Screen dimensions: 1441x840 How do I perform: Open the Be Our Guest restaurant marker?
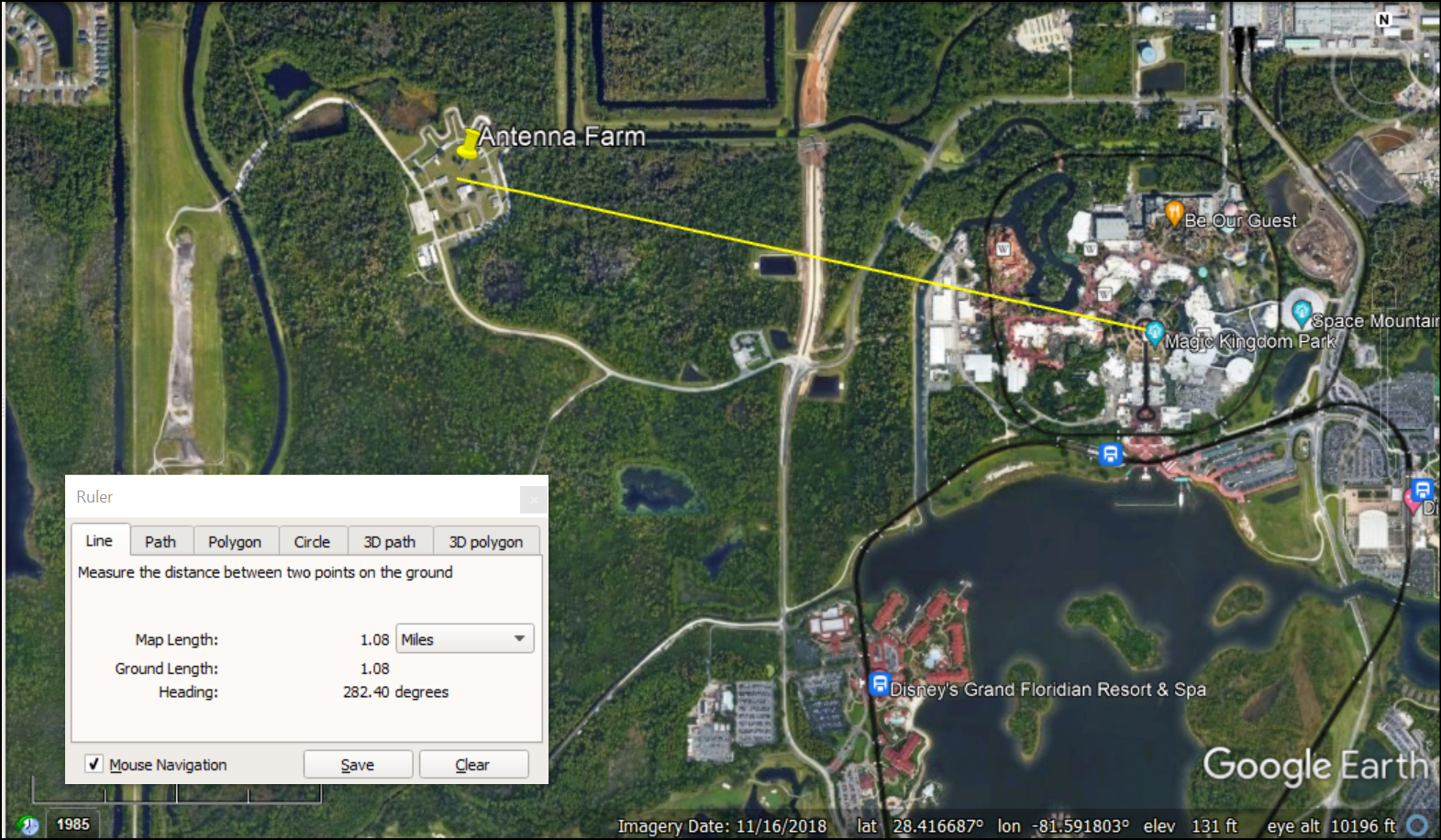pos(1173,213)
